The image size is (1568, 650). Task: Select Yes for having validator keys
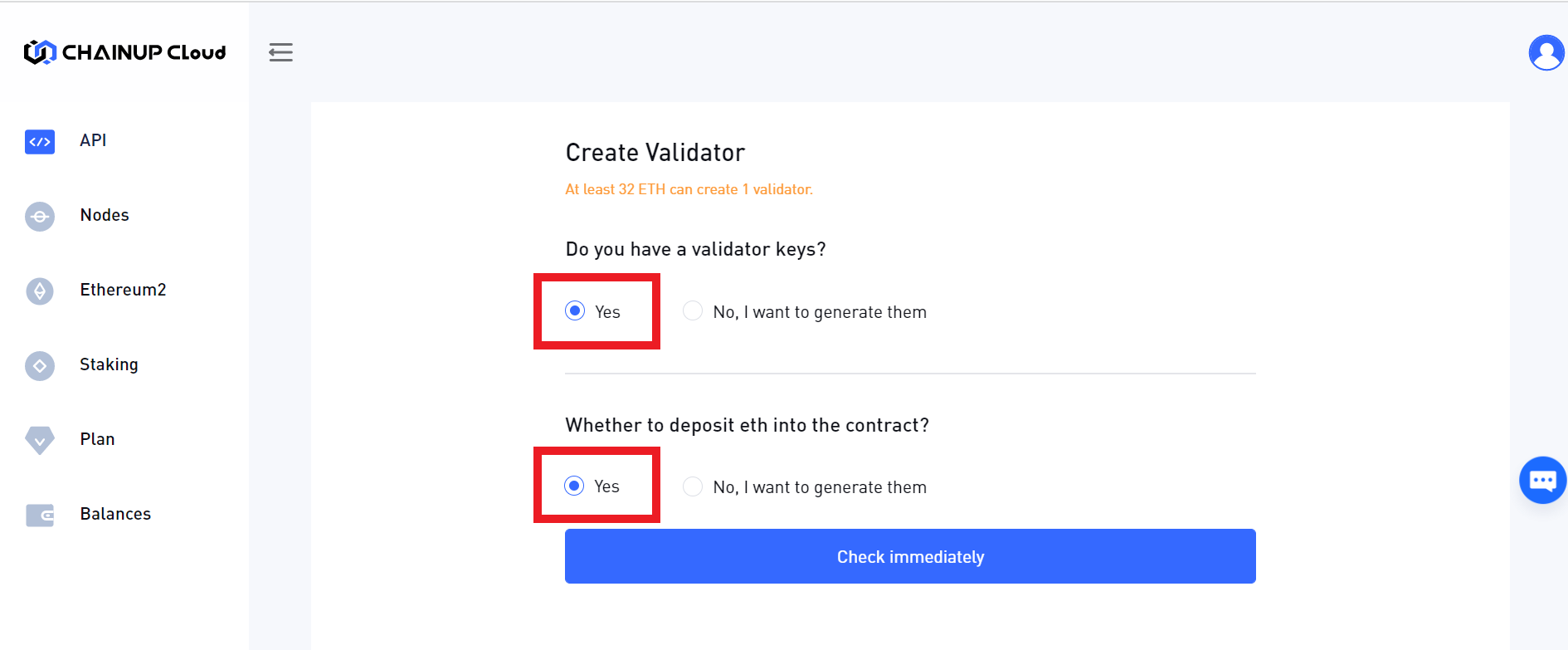pos(575,311)
